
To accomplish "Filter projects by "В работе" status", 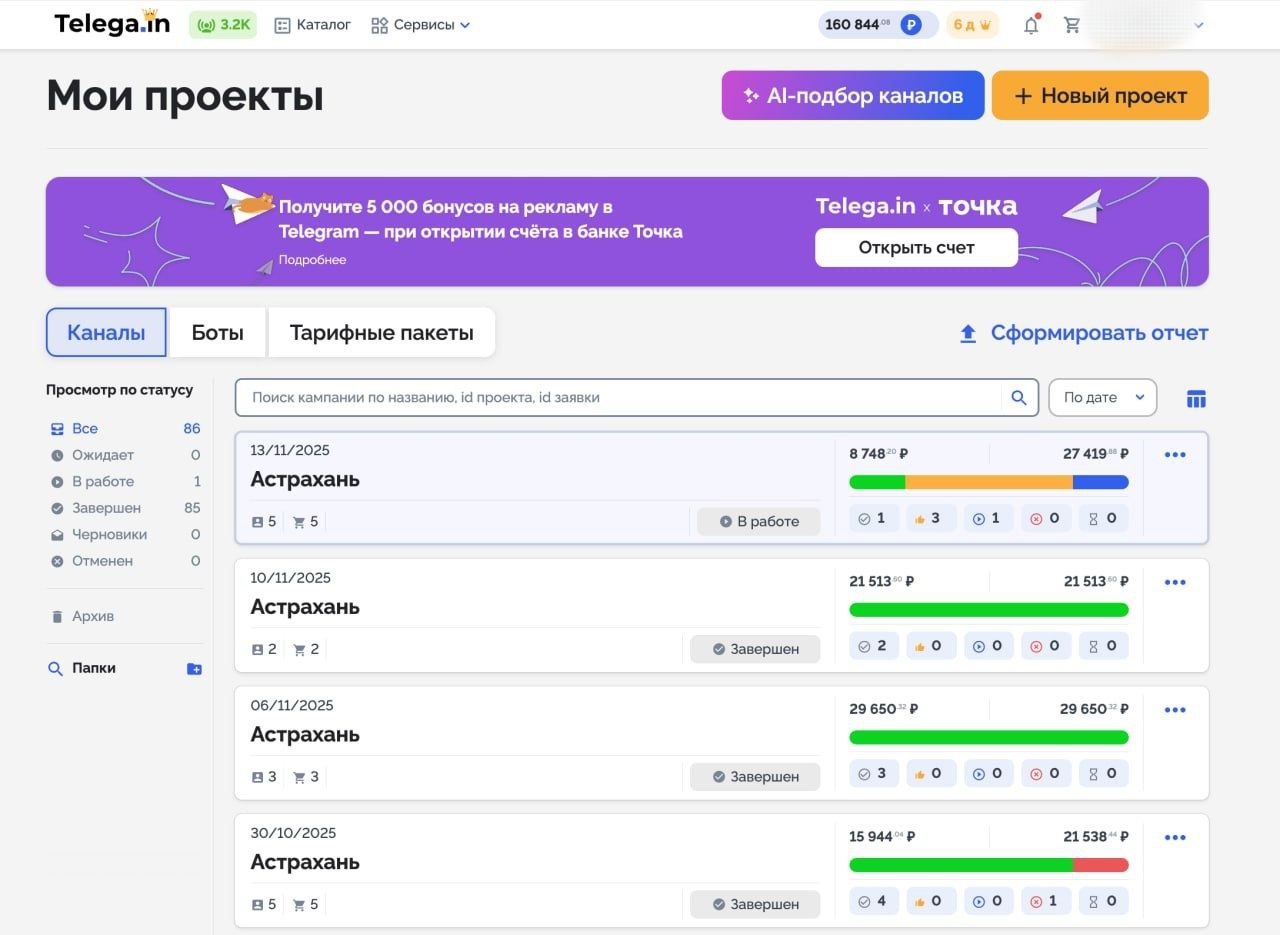I will coord(102,481).
